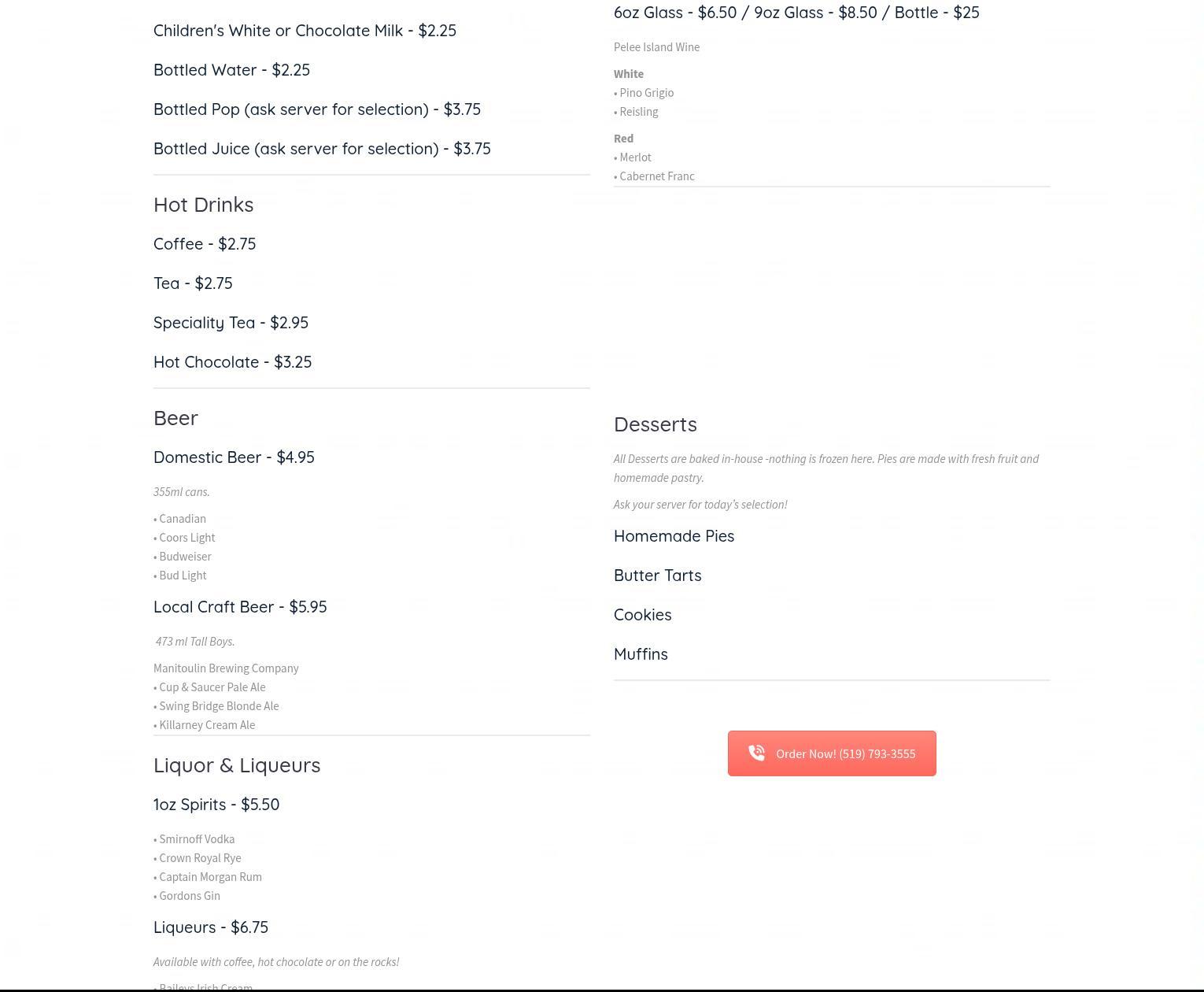
Task: Click the Beer section heading
Action: [x=175, y=418]
